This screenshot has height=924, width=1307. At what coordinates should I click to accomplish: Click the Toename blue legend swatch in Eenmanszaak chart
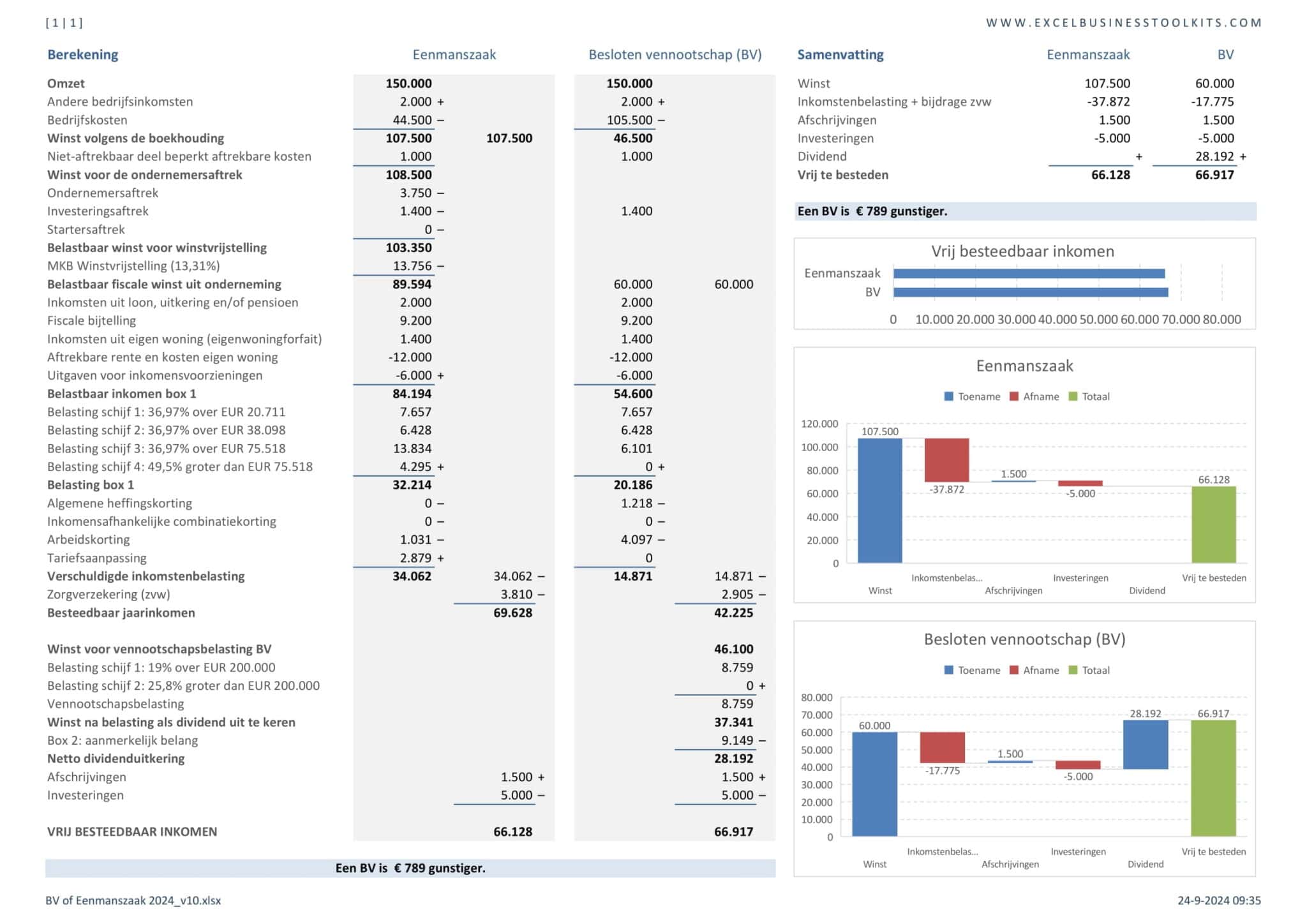tap(948, 396)
